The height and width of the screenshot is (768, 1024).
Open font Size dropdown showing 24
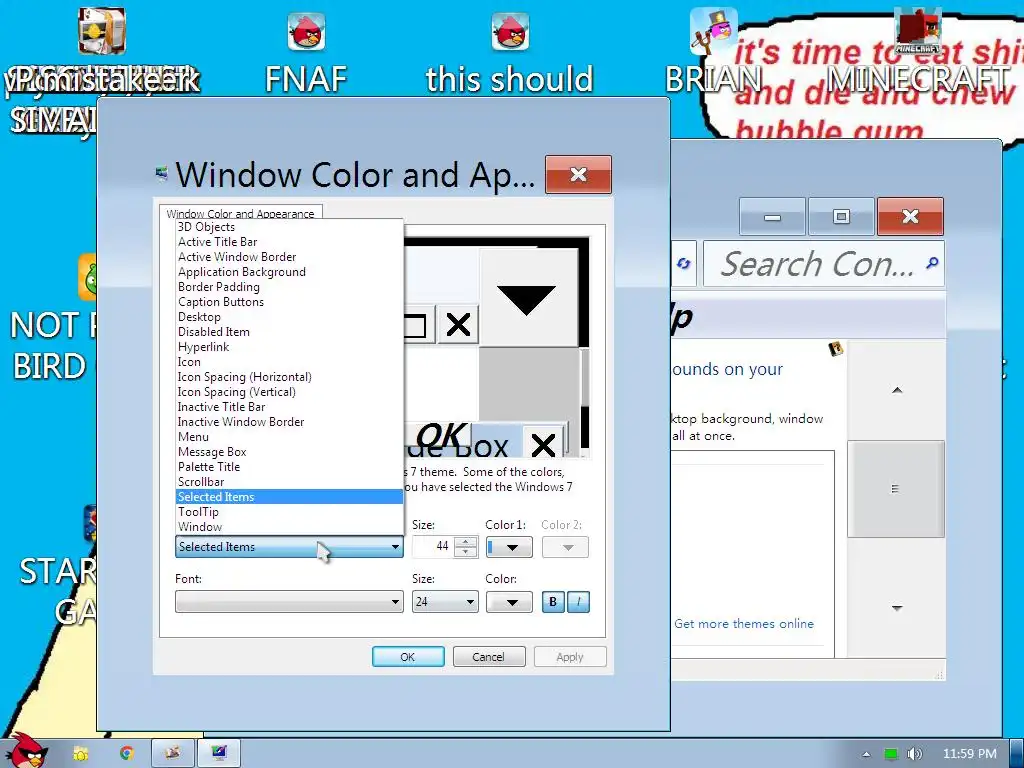(445, 601)
